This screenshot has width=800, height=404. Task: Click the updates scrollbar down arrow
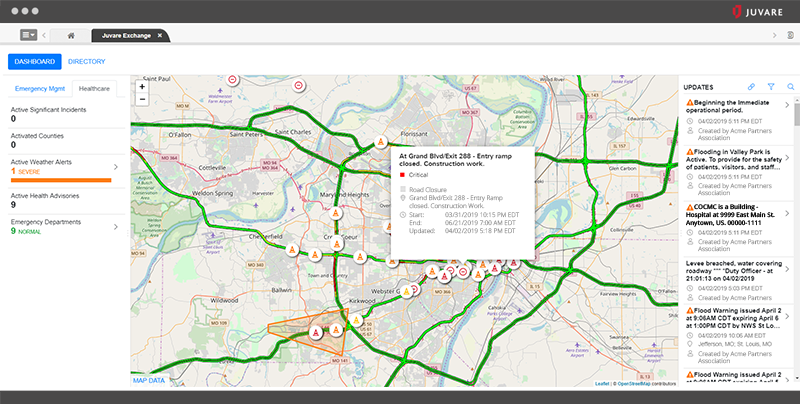[797, 380]
